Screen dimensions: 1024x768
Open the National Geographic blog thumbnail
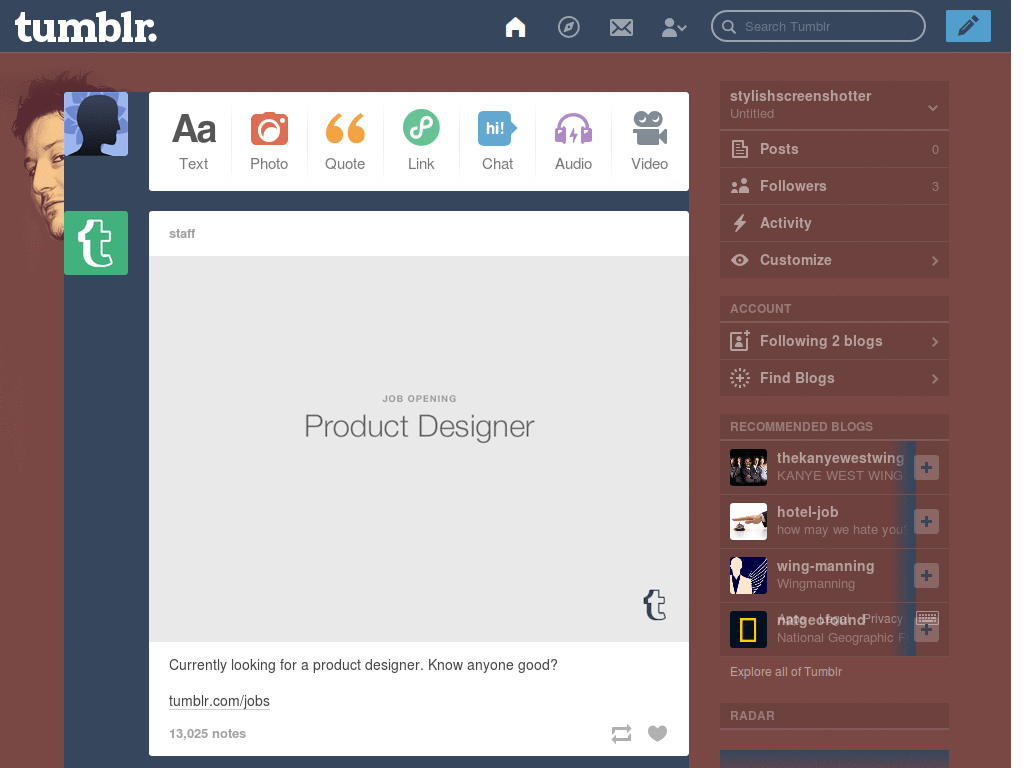coord(748,630)
